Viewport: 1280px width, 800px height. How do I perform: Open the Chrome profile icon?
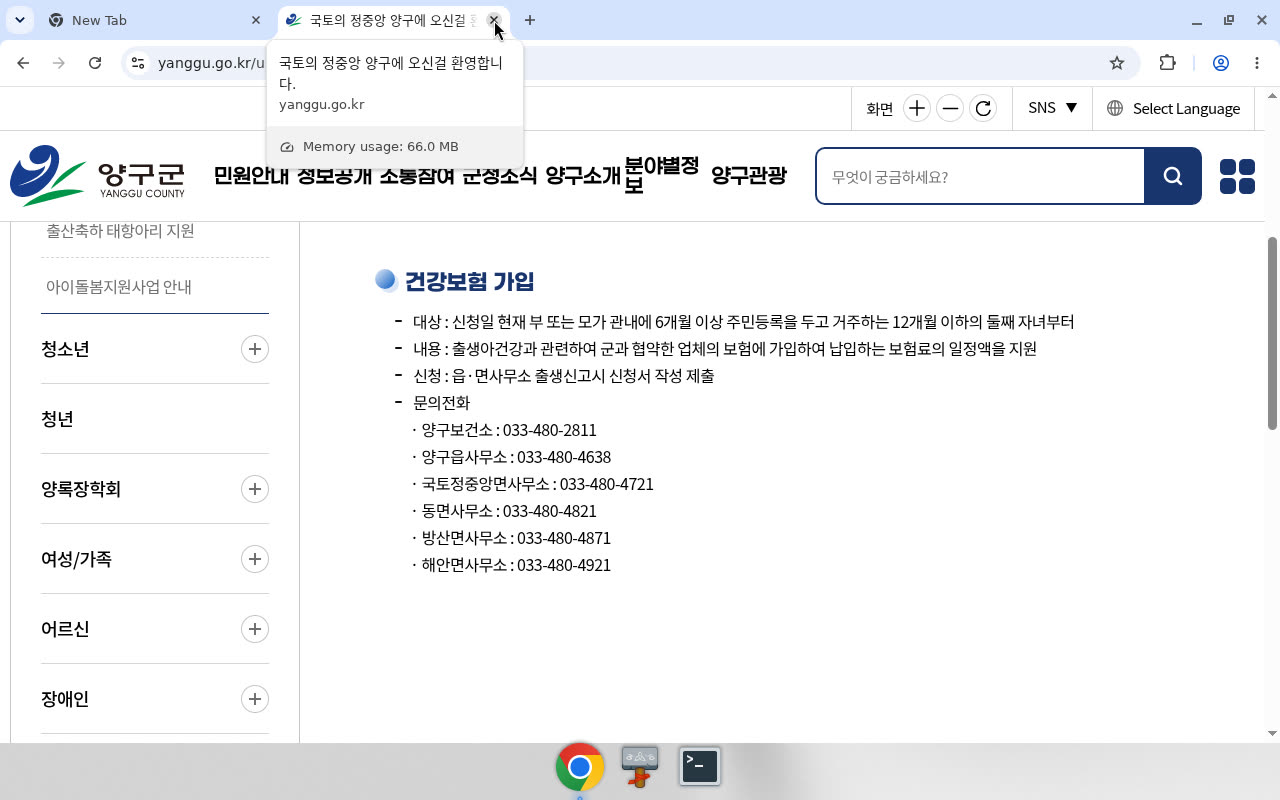(1221, 63)
